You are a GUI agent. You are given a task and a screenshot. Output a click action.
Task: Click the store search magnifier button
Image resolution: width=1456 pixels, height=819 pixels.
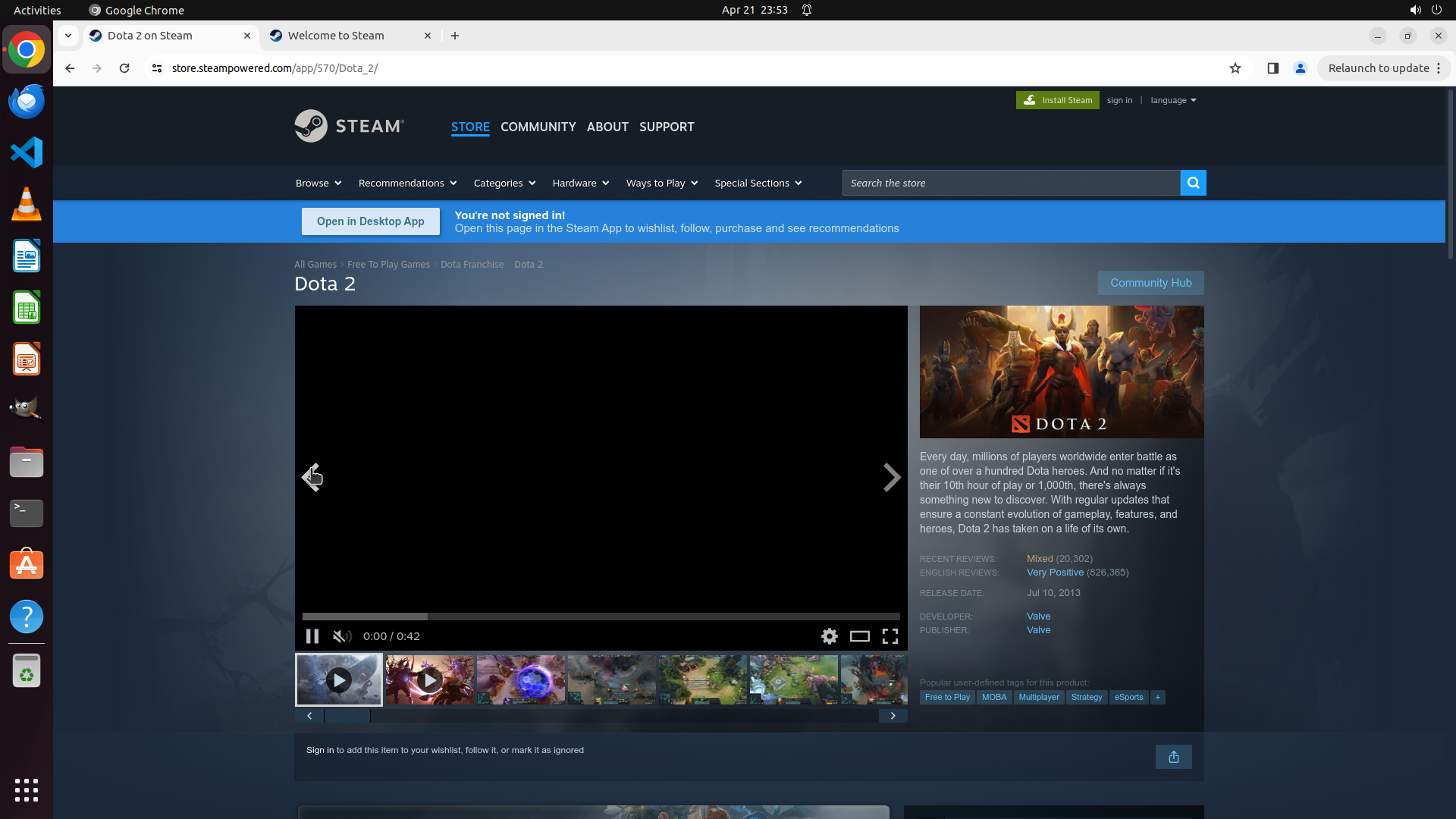1193,183
